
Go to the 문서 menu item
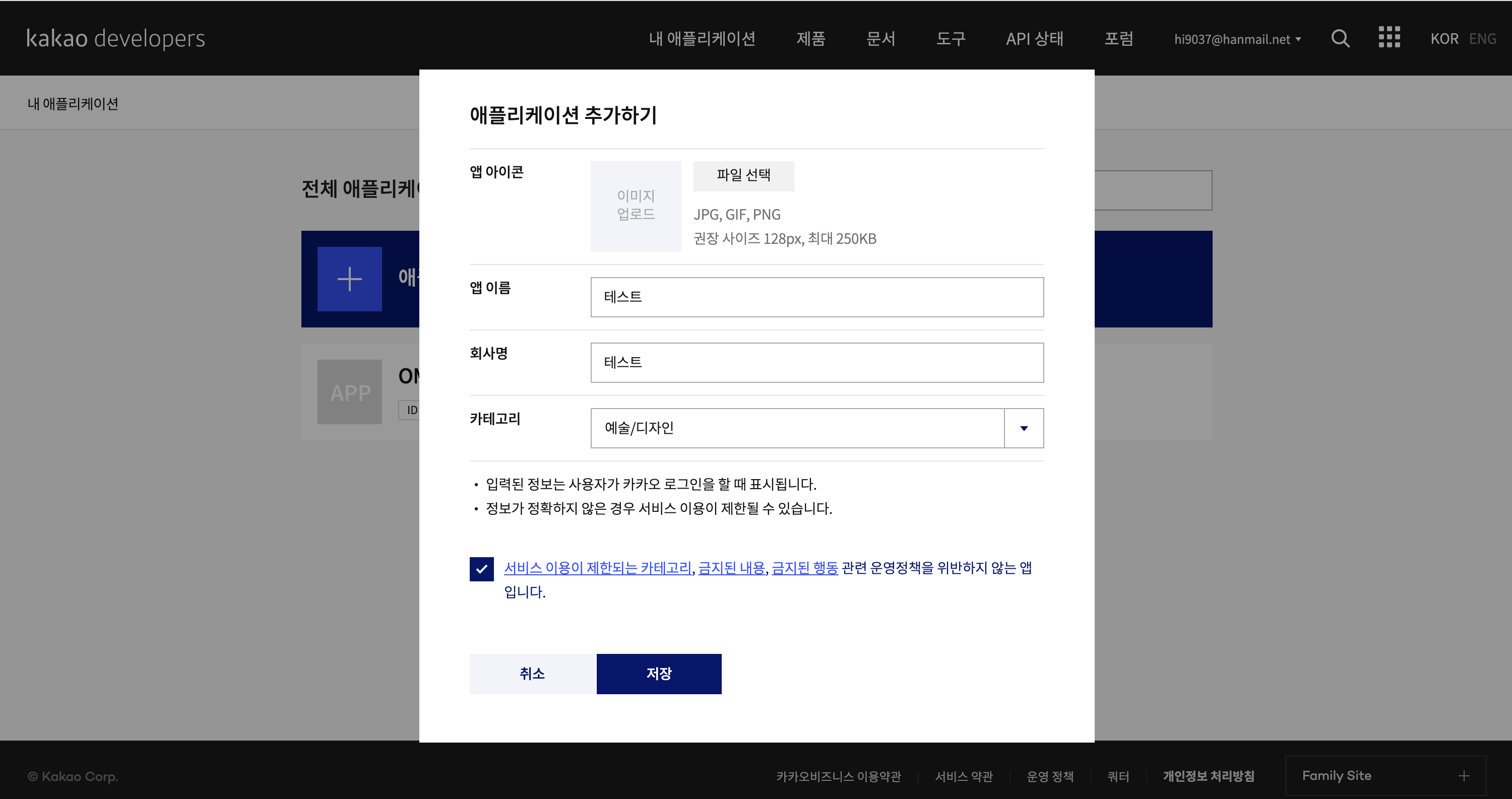(880, 39)
